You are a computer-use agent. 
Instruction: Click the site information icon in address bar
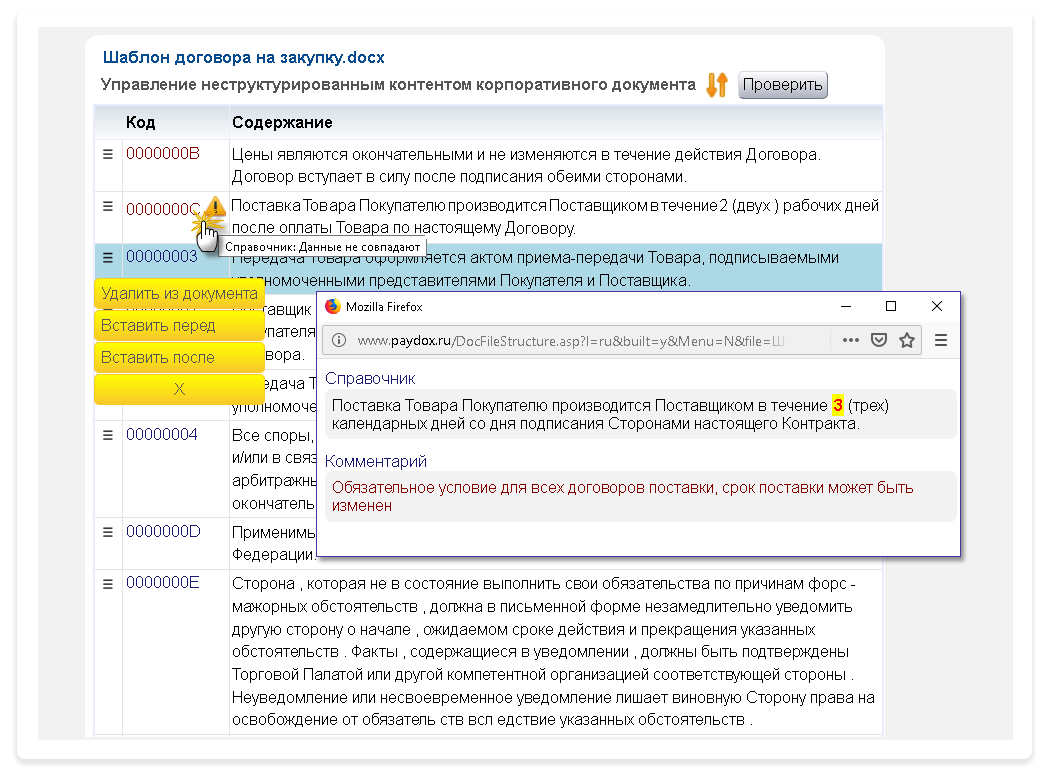pyautogui.click(x=339, y=340)
